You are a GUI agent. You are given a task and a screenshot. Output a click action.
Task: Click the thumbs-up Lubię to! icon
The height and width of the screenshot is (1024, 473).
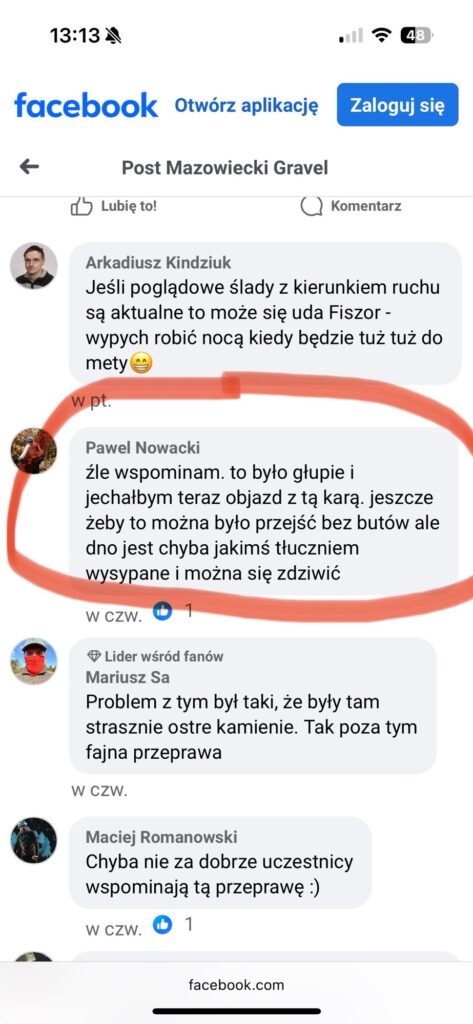point(81,206)
